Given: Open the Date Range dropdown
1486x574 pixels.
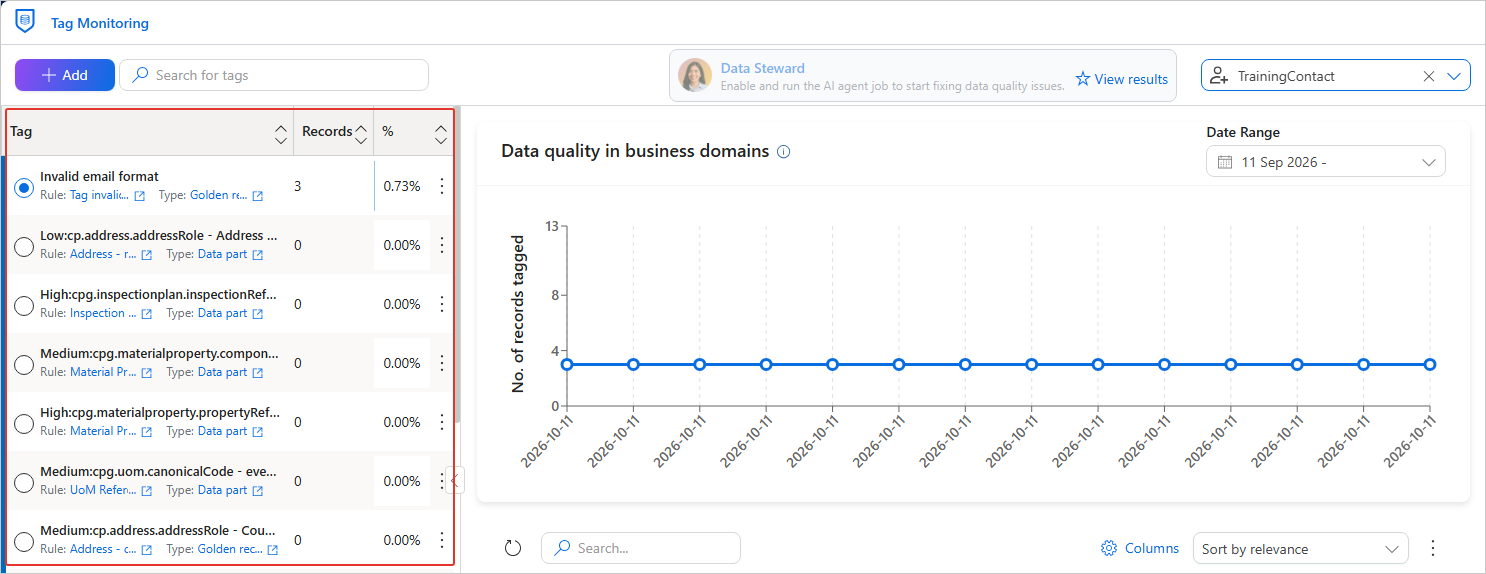Looking at the screenshot, I should [1325, 162].
